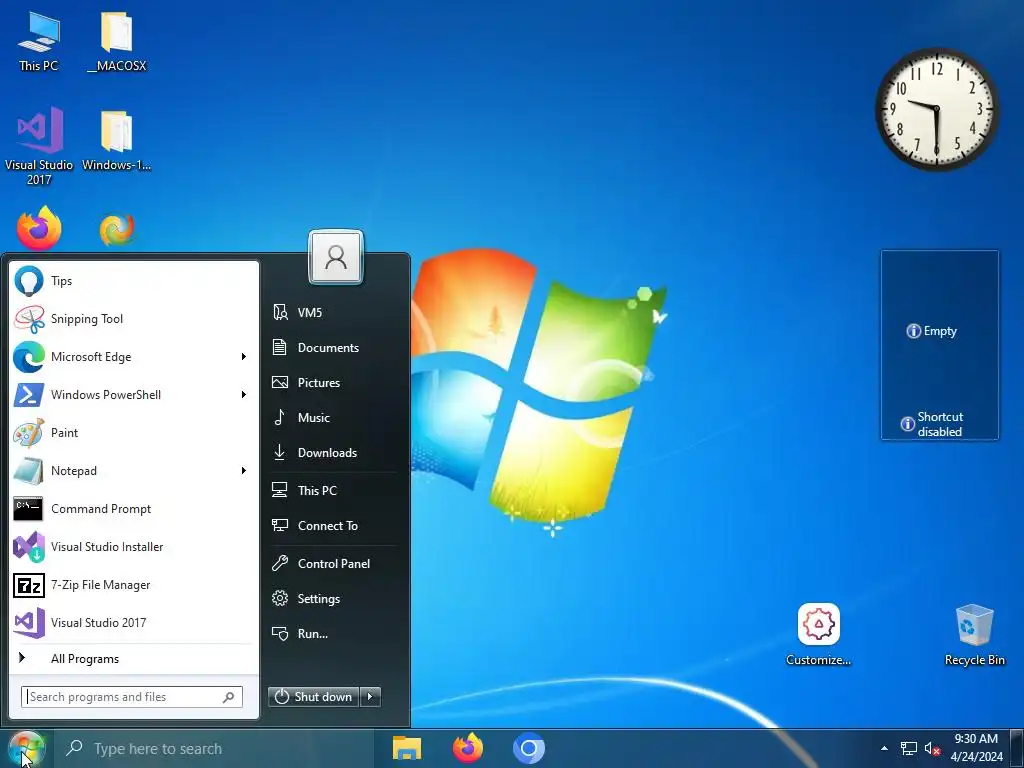The image size is (1024, 768).
Task: Open File Explorer from taskbar
Action: (406, 748)
